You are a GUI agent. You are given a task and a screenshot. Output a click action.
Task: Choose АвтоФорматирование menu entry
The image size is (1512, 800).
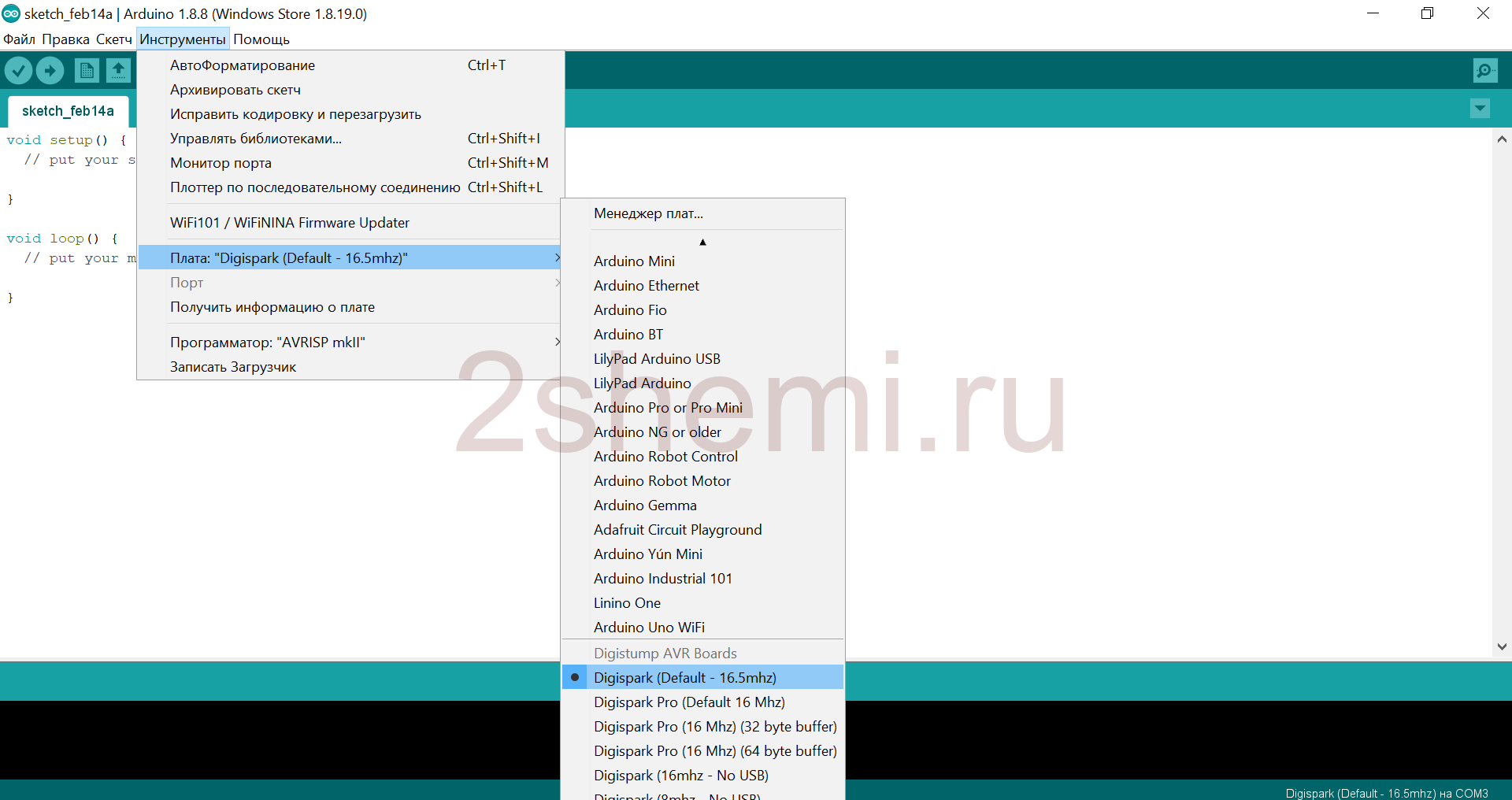pyautogui.click(x=350, y=65)
